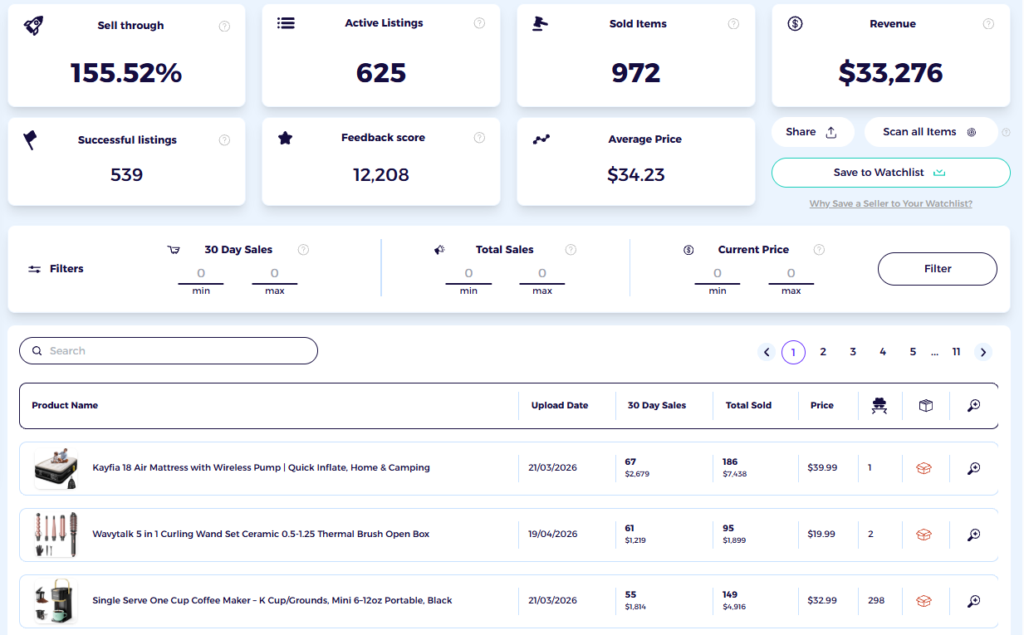Click the magnifier icon in Kayfia Air Mattress row
This screenshot has height=635, width=1024.
(973, 468)
